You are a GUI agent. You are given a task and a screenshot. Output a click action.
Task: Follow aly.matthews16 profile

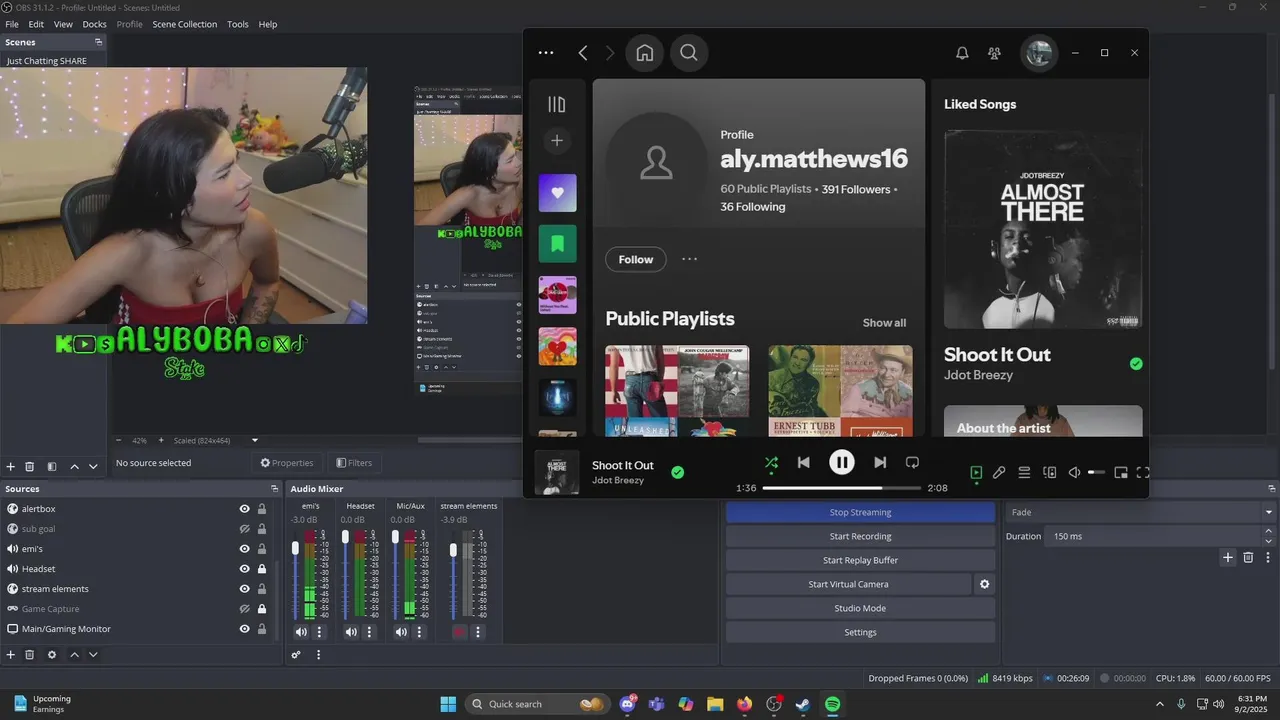point(635,259)
